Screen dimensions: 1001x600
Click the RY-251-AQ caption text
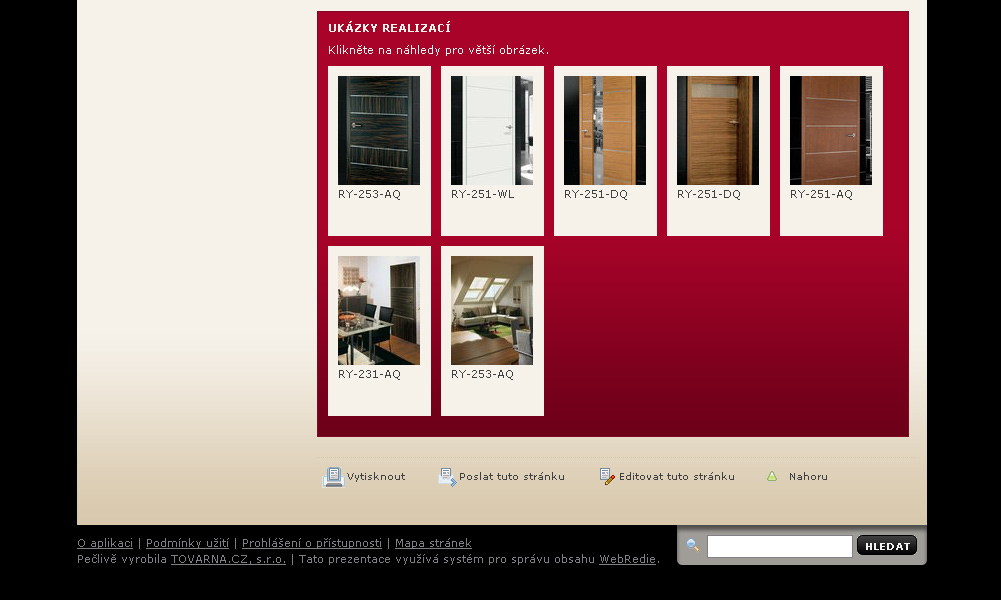822,194
